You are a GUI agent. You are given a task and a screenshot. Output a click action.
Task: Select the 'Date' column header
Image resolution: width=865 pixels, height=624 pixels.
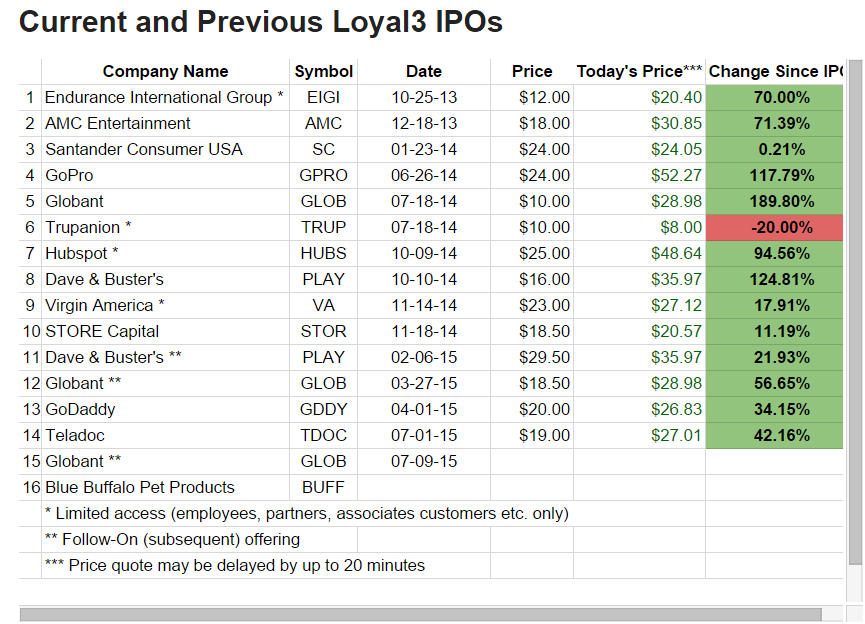(424, 72)
